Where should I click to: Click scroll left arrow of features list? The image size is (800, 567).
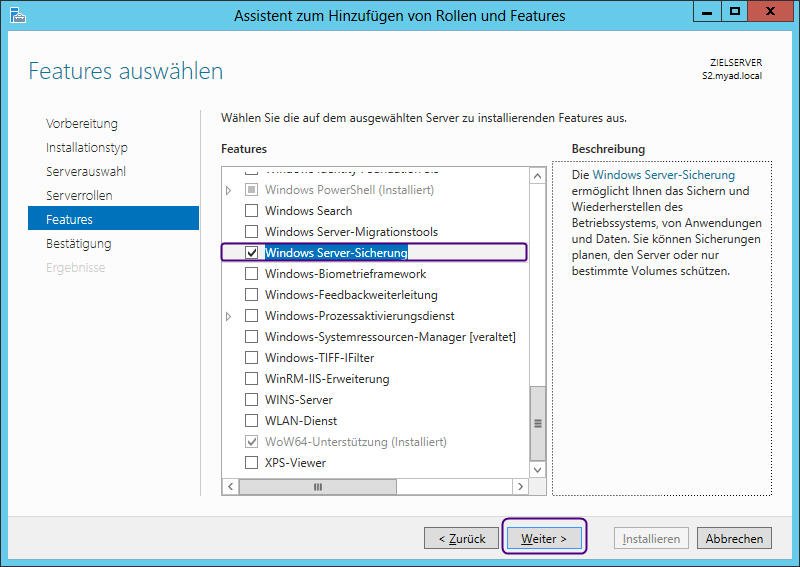[231, 486]
